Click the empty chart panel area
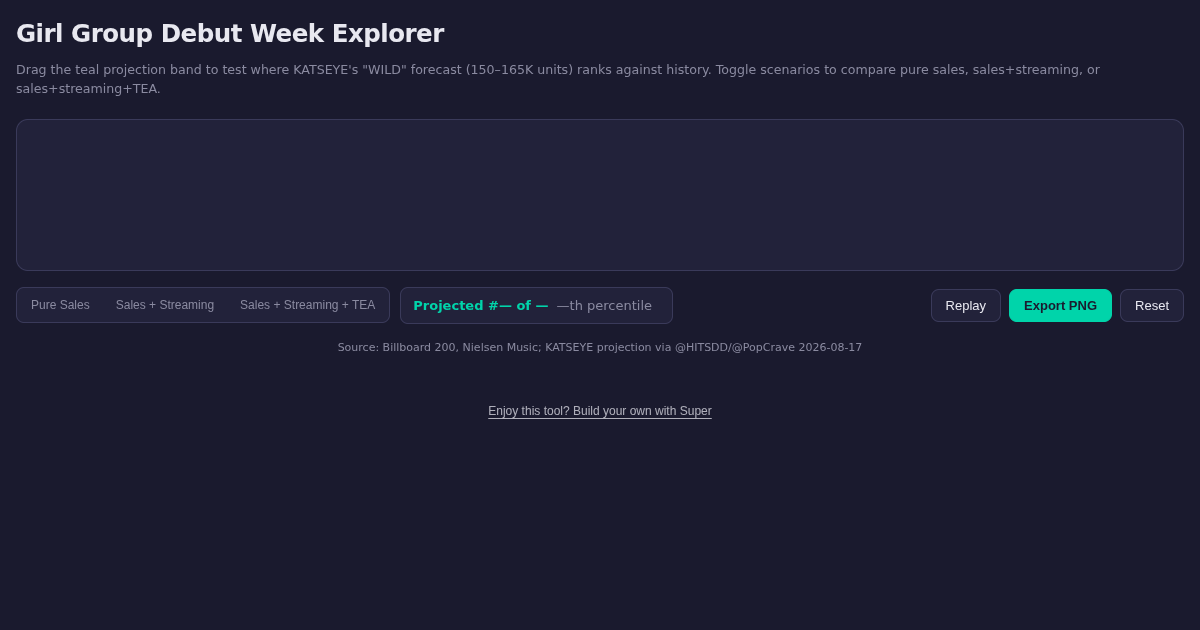Image resolution: width=1200 pixels, height=630 pixels. 600,195
